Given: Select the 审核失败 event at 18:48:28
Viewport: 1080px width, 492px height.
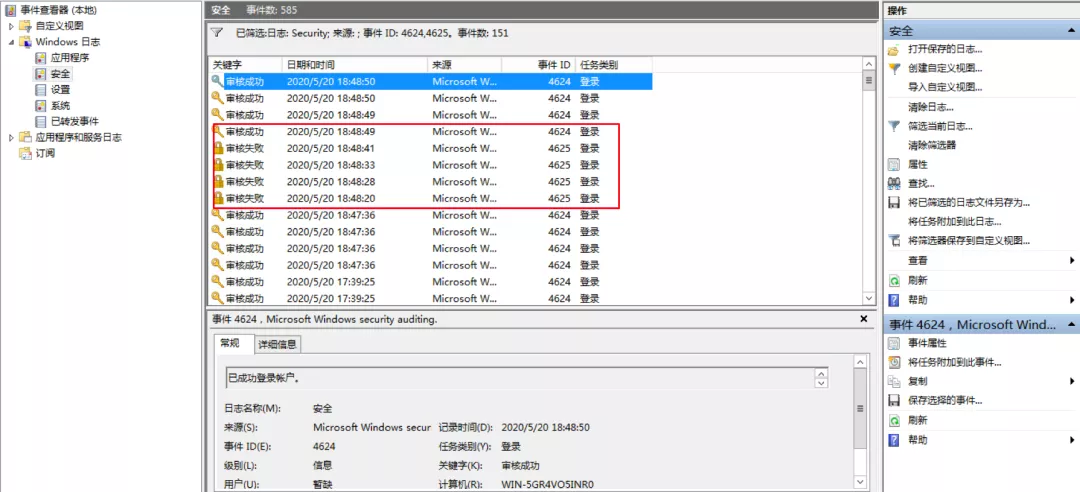Looking at the screenshot, I should [x=430, y=182].
